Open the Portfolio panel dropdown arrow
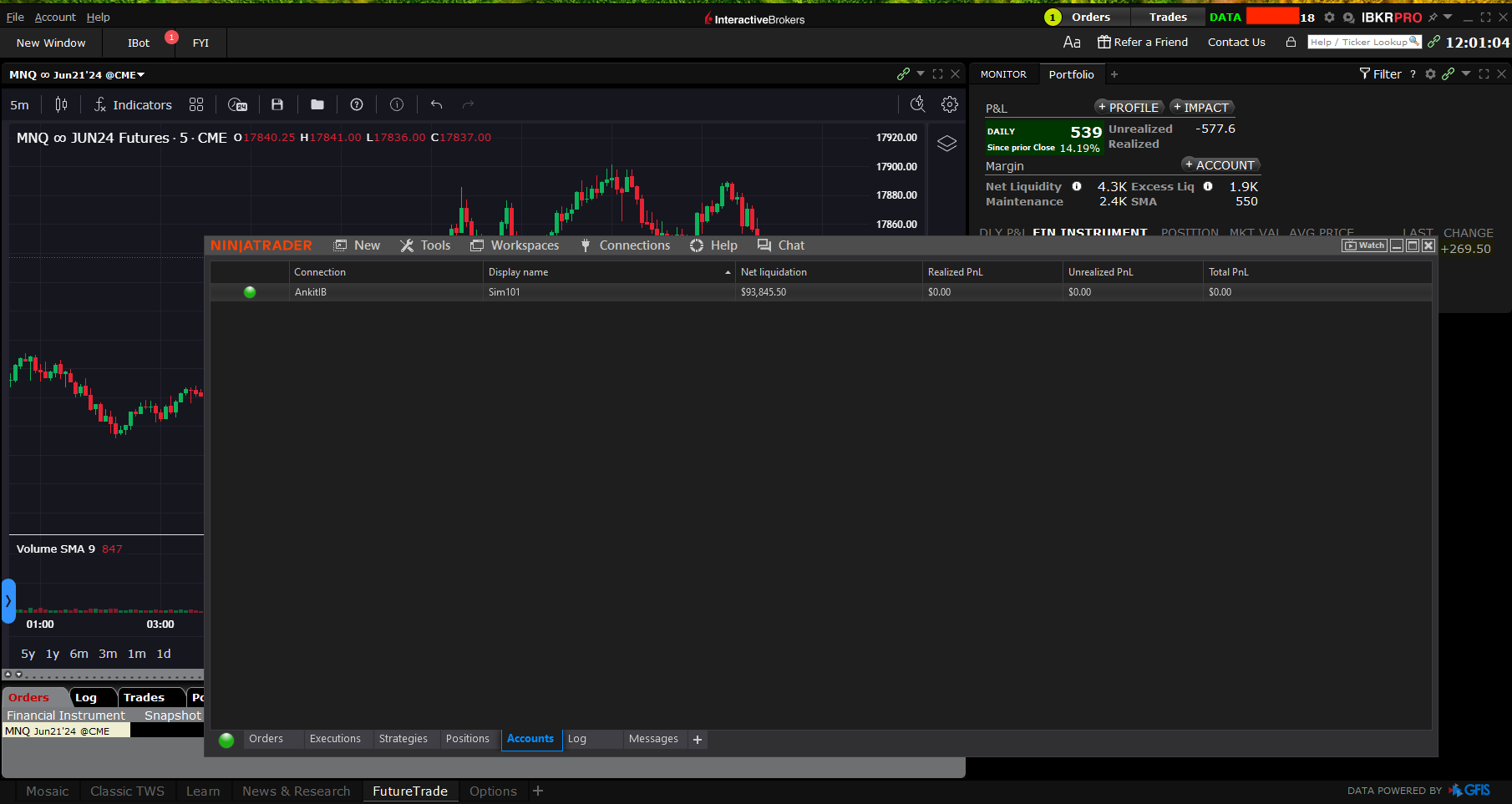 pos(1466,73)
